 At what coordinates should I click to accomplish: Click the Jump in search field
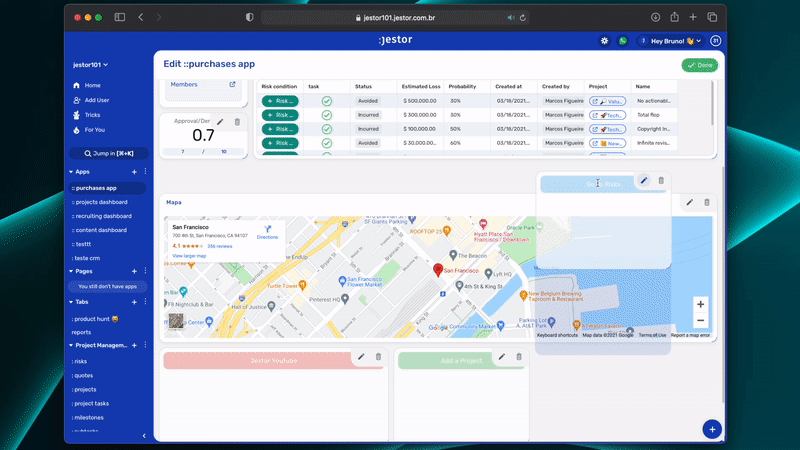click(109, 153)
